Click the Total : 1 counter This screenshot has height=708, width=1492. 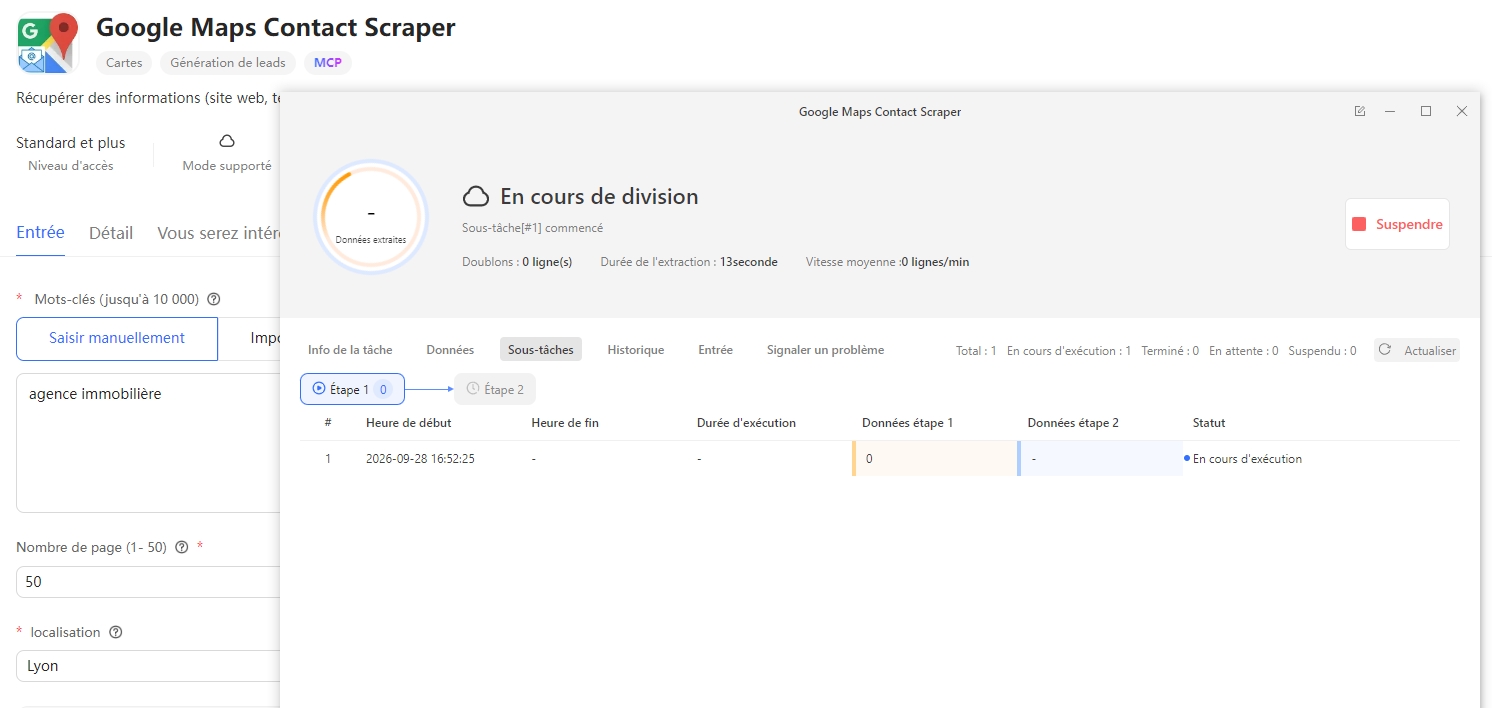[x=976, y=351]
